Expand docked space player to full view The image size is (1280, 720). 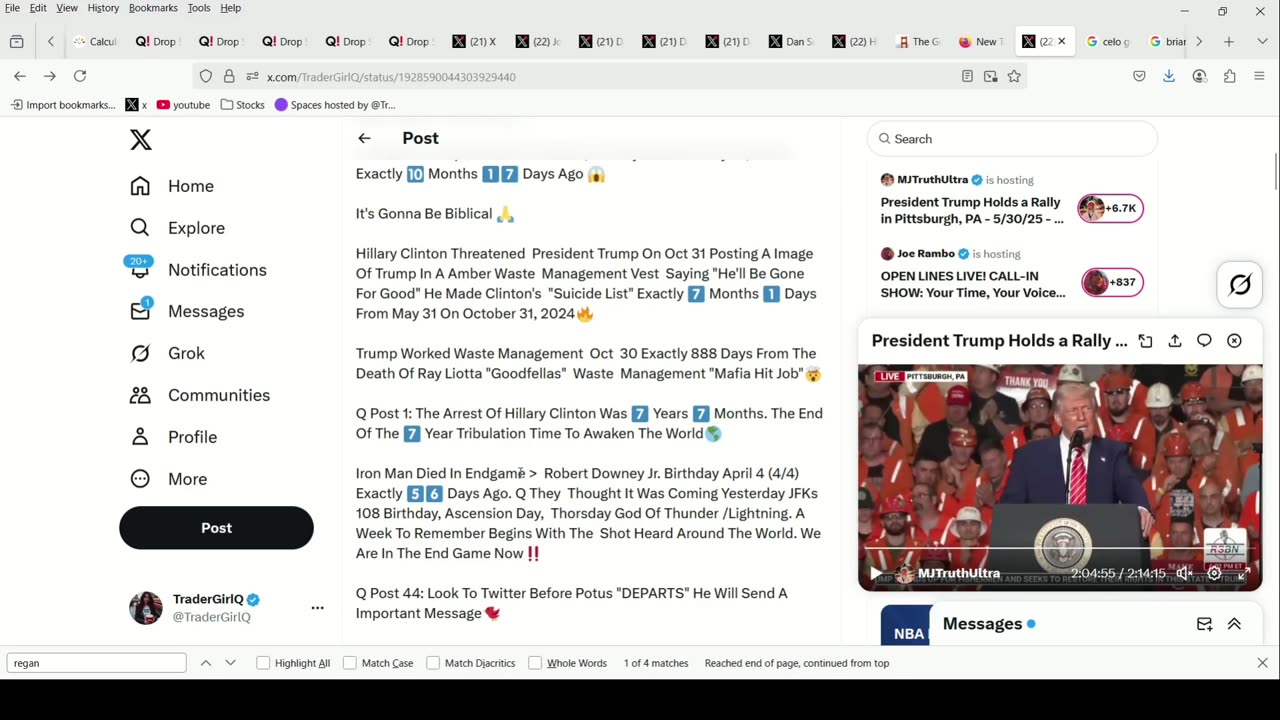pos(1145,341)
